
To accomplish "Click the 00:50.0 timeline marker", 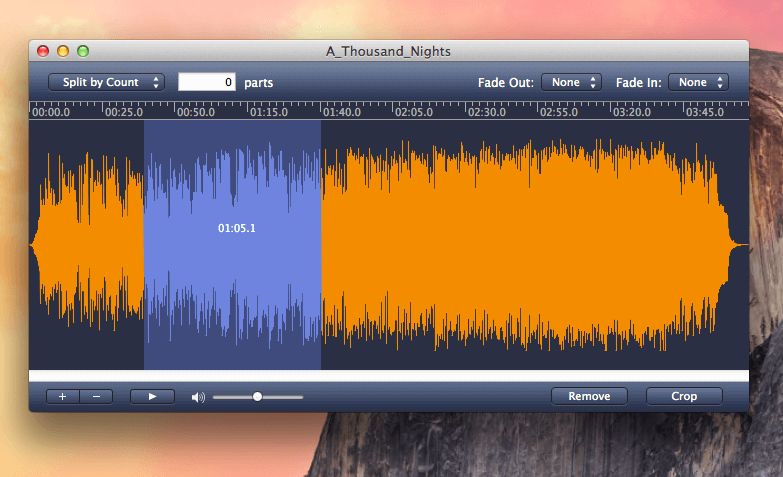I will point(196,112).
